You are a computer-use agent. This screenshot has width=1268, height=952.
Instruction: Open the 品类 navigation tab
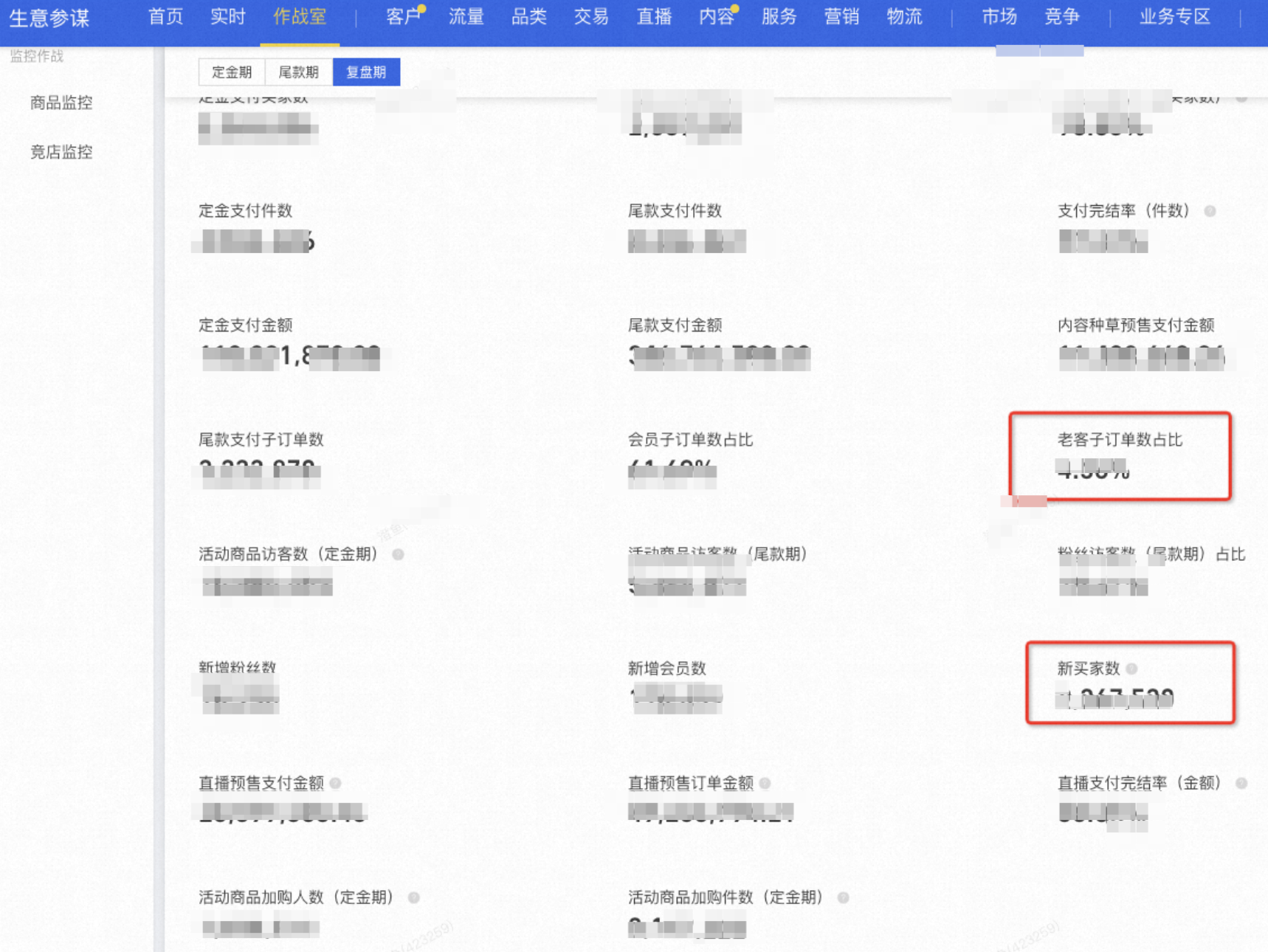pyautogui.click(x=528, y=16)
